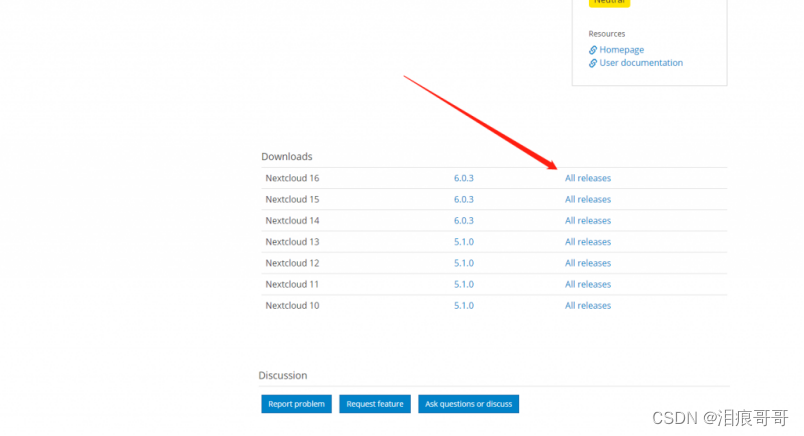
Task: Select the Nextcloud 11 row label
Action: pos(292,284)
